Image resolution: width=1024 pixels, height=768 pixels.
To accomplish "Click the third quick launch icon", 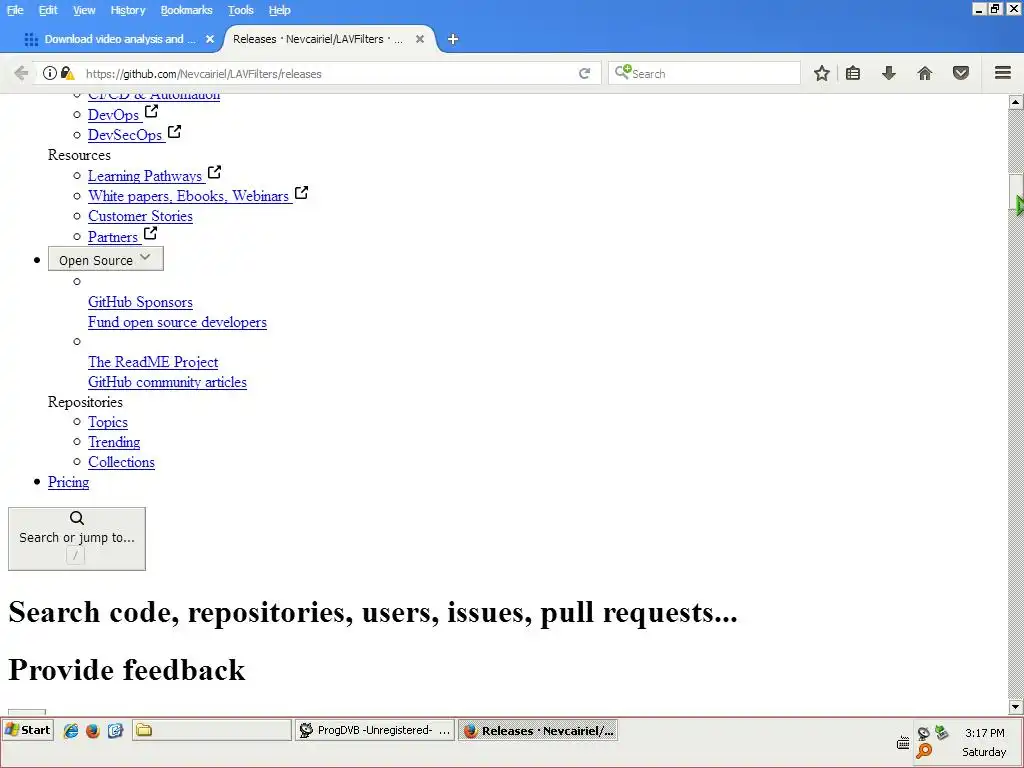I will click(x=116, y=731).
